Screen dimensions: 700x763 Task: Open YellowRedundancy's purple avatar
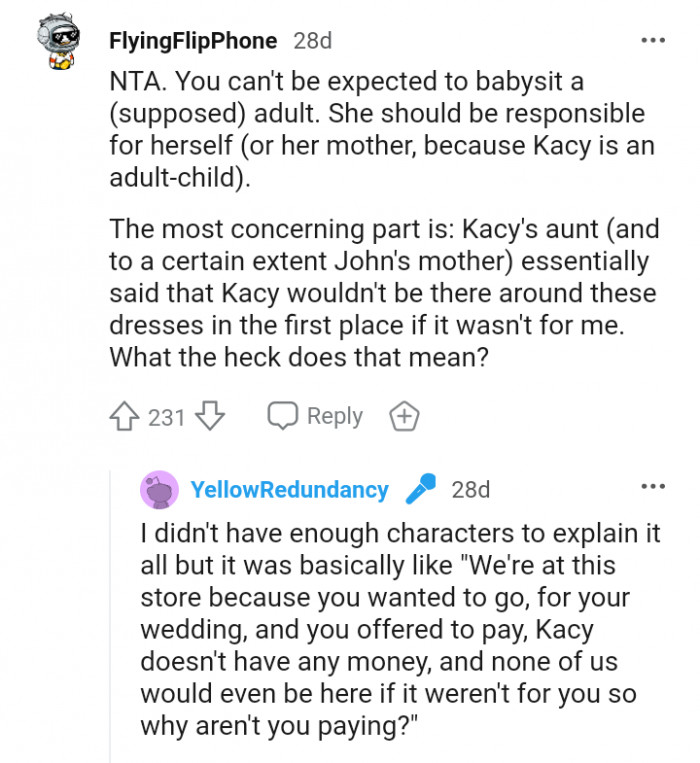click(159, 490)
